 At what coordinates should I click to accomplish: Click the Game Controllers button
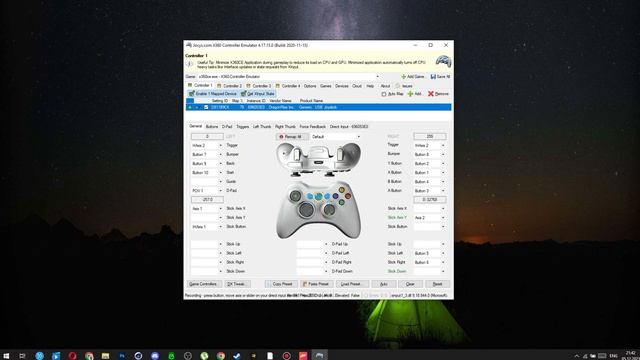tap(204, 284)
